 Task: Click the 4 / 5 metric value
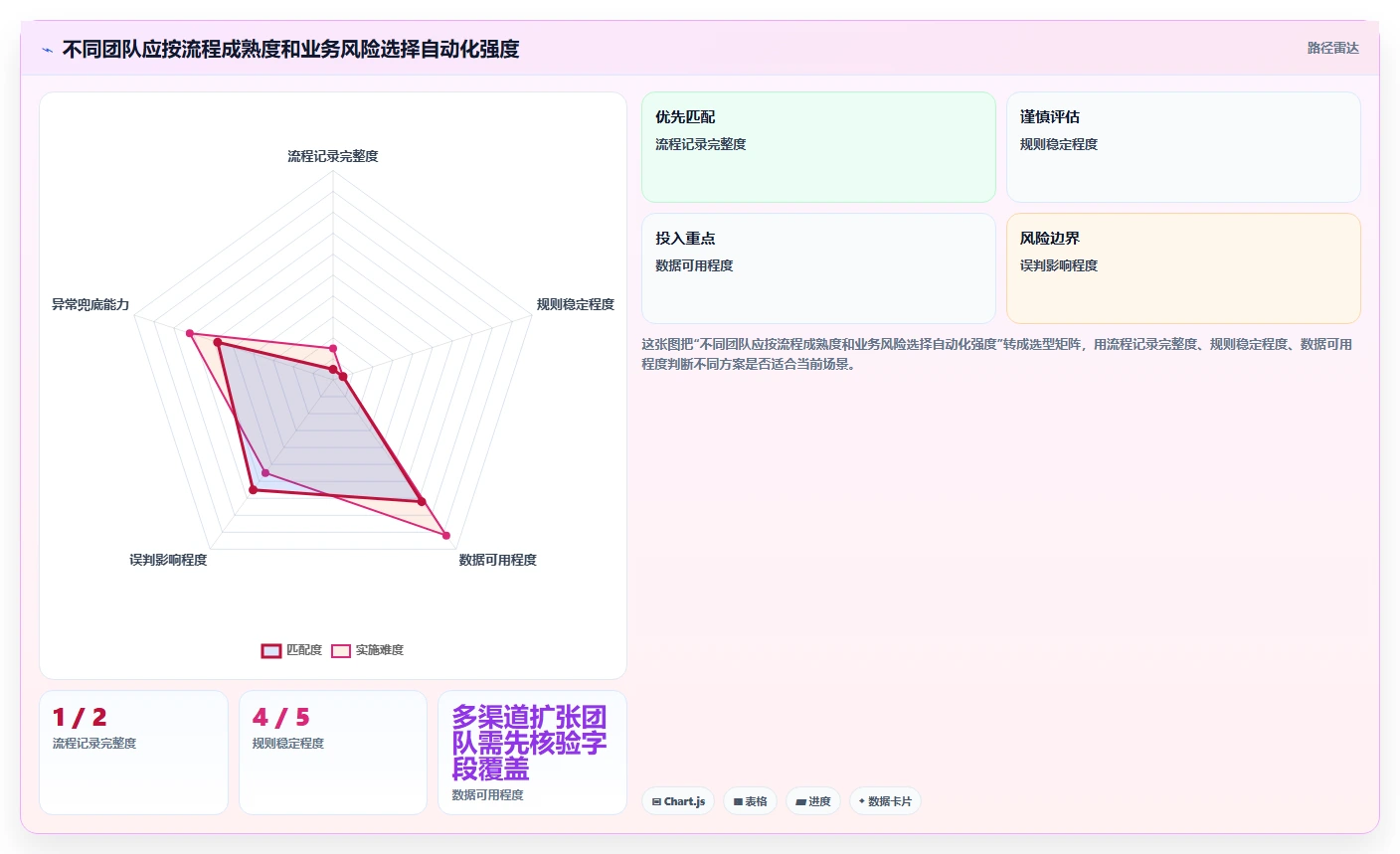pyautogui.click(x=281, y=717)
